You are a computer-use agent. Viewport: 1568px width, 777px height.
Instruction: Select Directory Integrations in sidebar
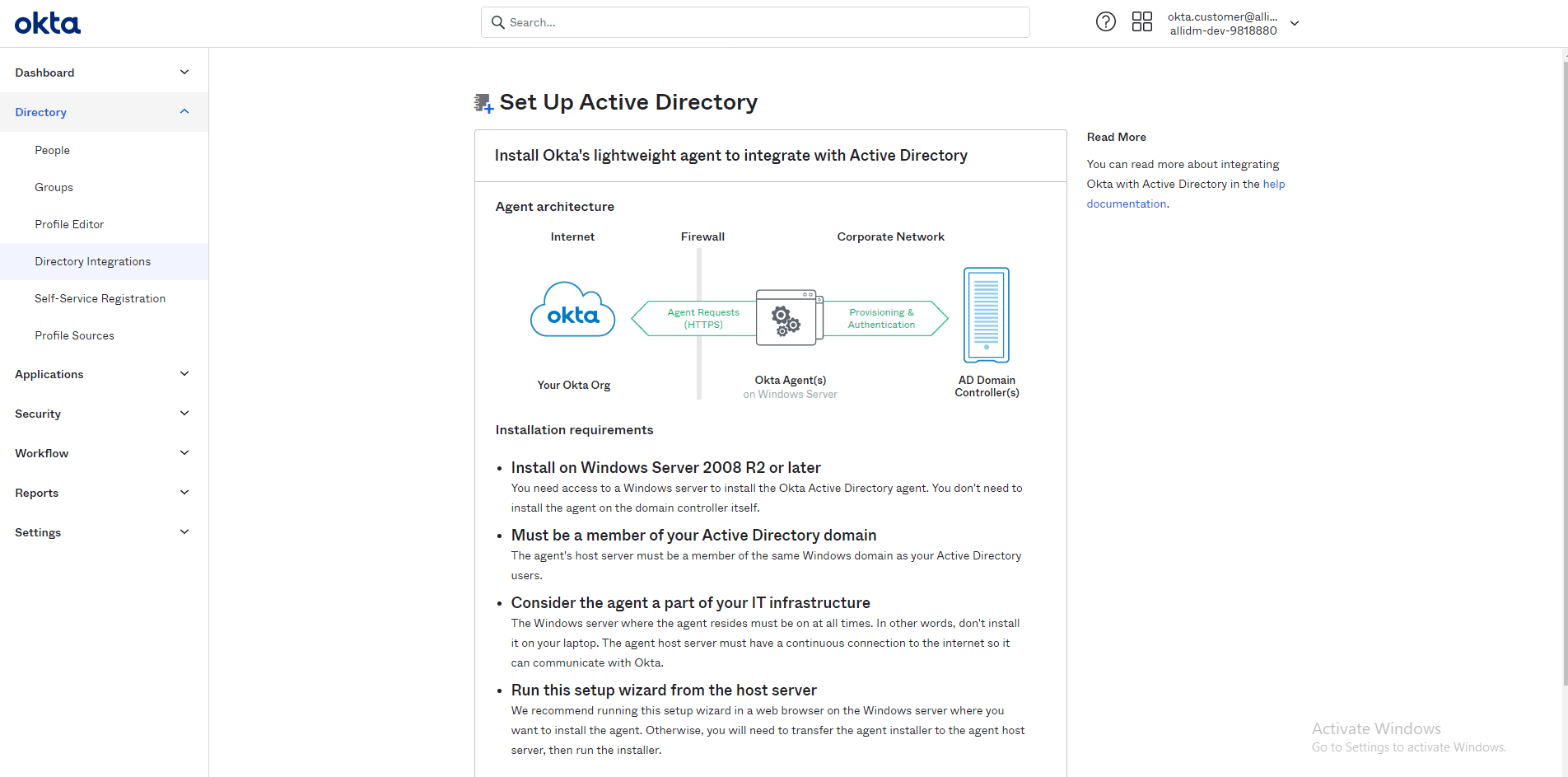tap(104, 261)
